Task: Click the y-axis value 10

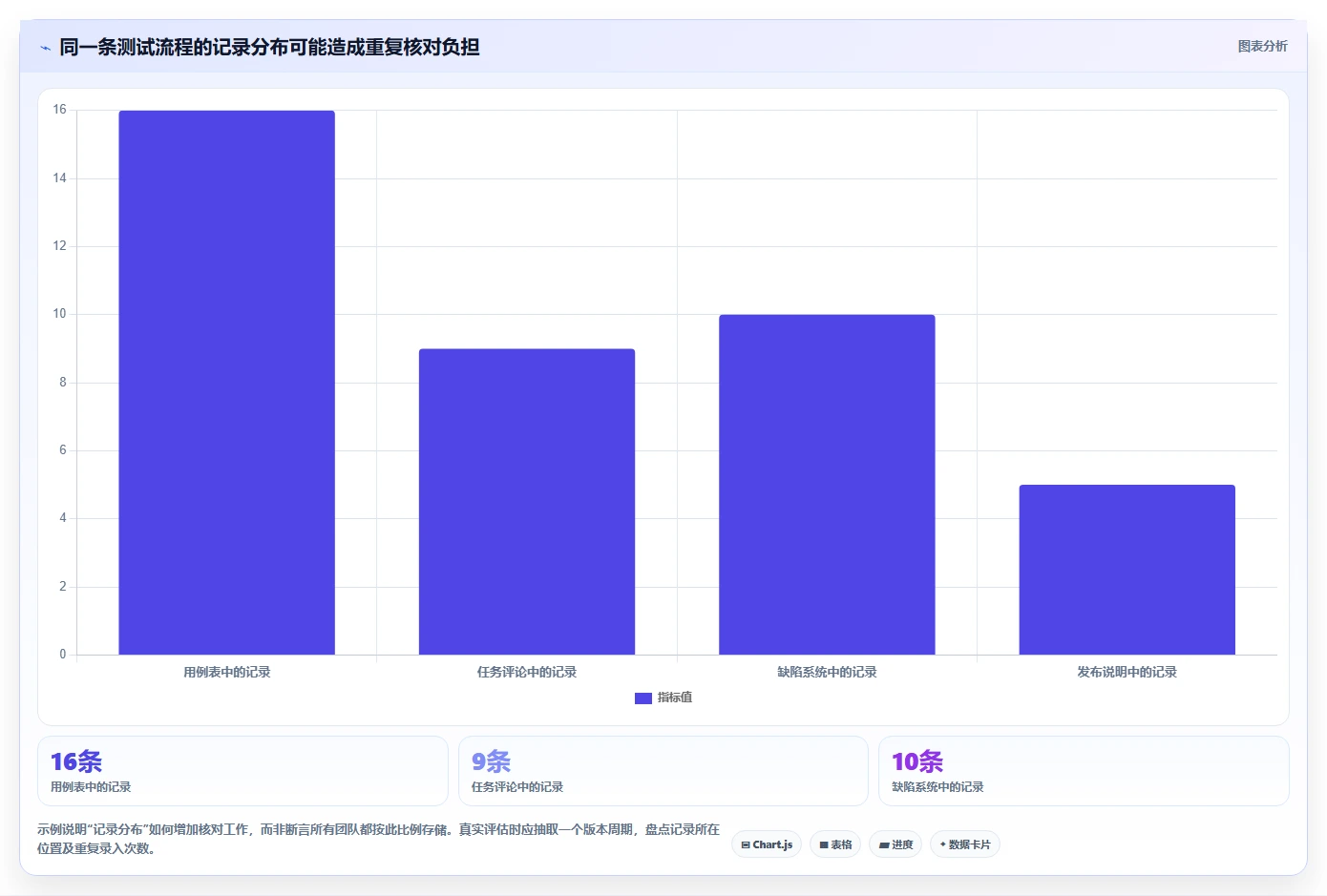Action: pyautogui.click(x=59, y=314)
